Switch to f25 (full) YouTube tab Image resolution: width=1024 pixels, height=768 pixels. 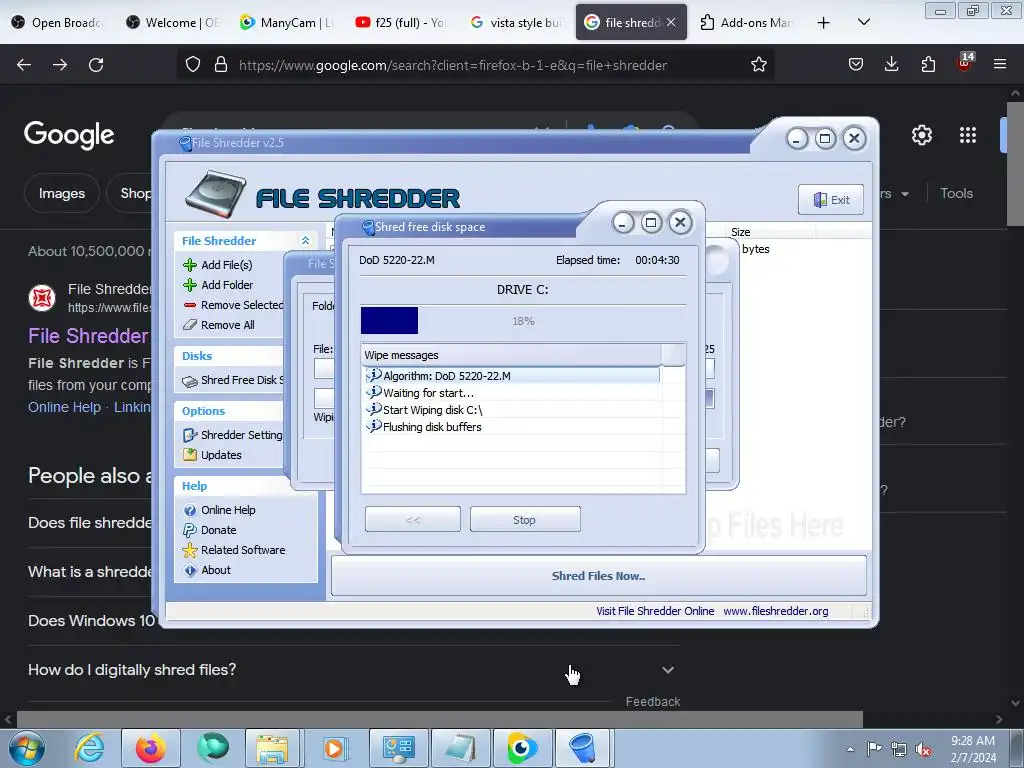(x=402, y=22)
